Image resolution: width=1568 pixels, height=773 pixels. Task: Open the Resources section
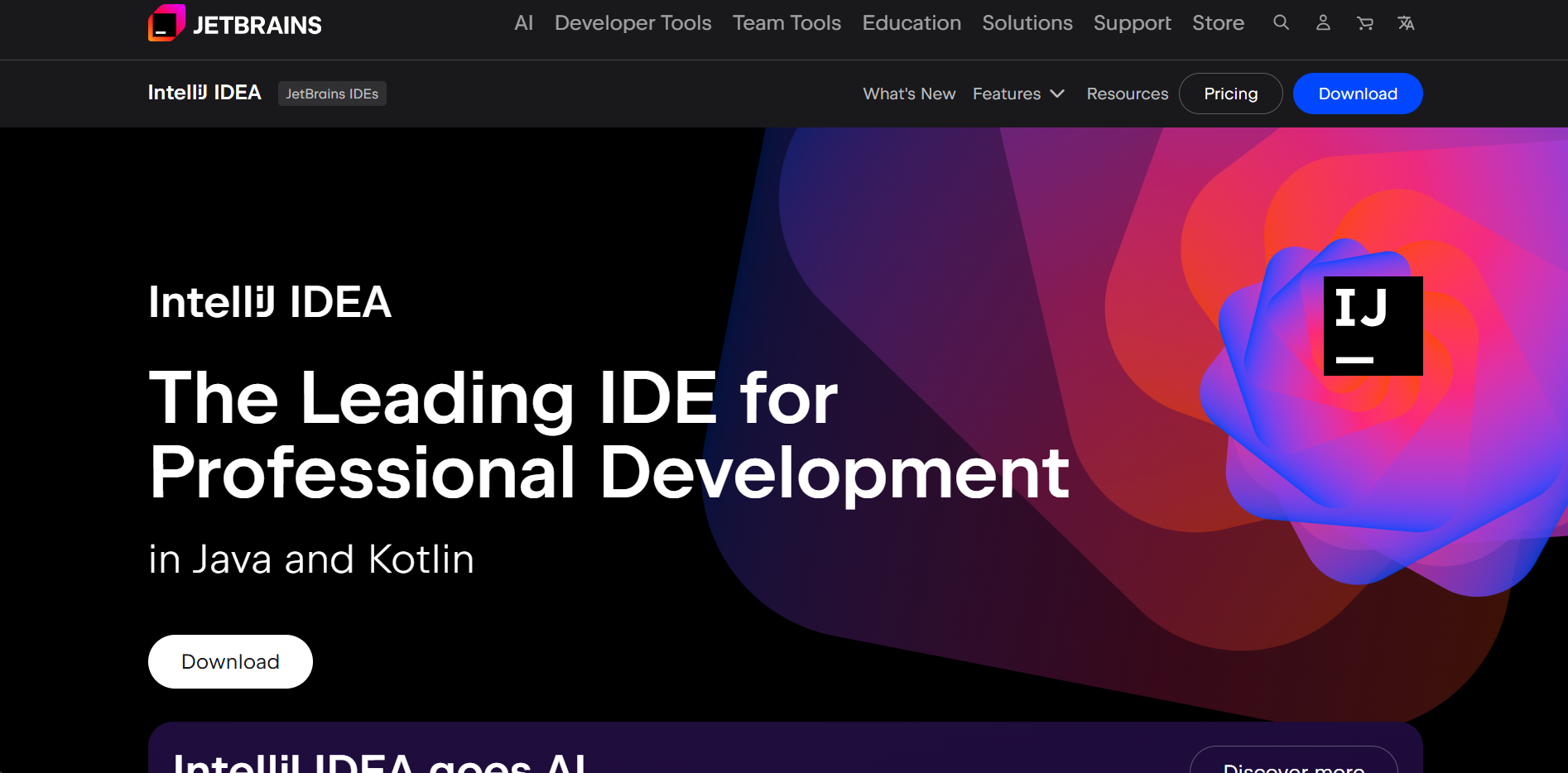pyautogui.click(x=1127, y=94)
